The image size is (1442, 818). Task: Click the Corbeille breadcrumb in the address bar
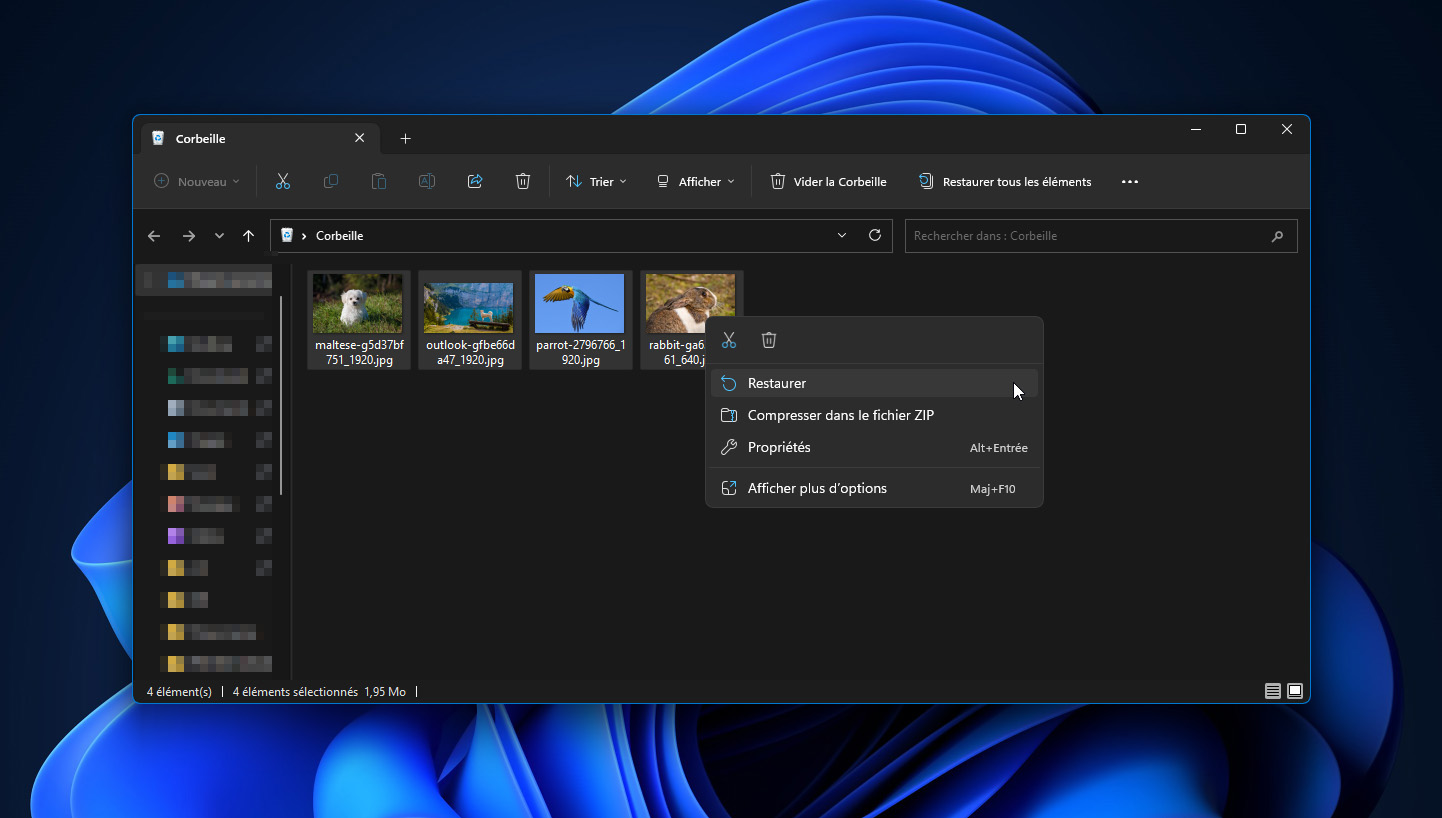340,236
